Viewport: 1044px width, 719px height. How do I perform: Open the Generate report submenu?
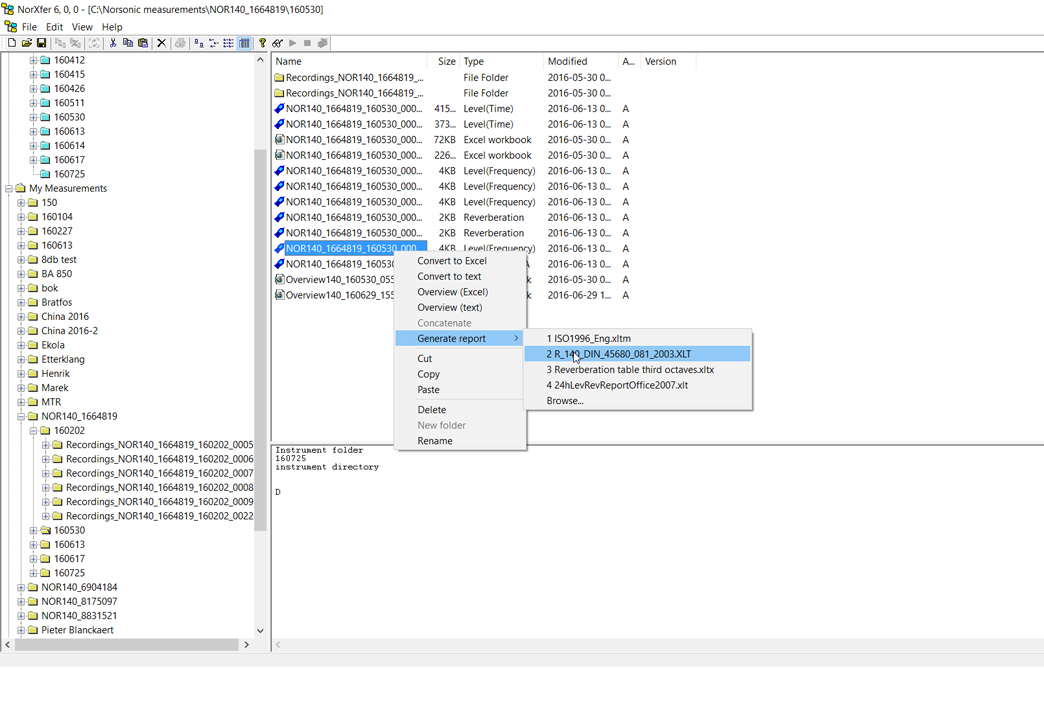click(461, 338)
